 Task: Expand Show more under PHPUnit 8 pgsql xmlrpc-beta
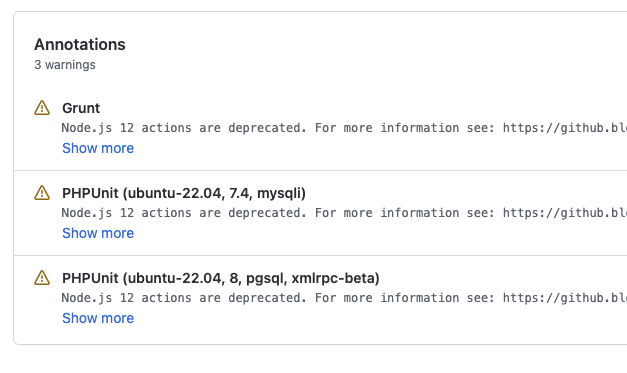98,319
